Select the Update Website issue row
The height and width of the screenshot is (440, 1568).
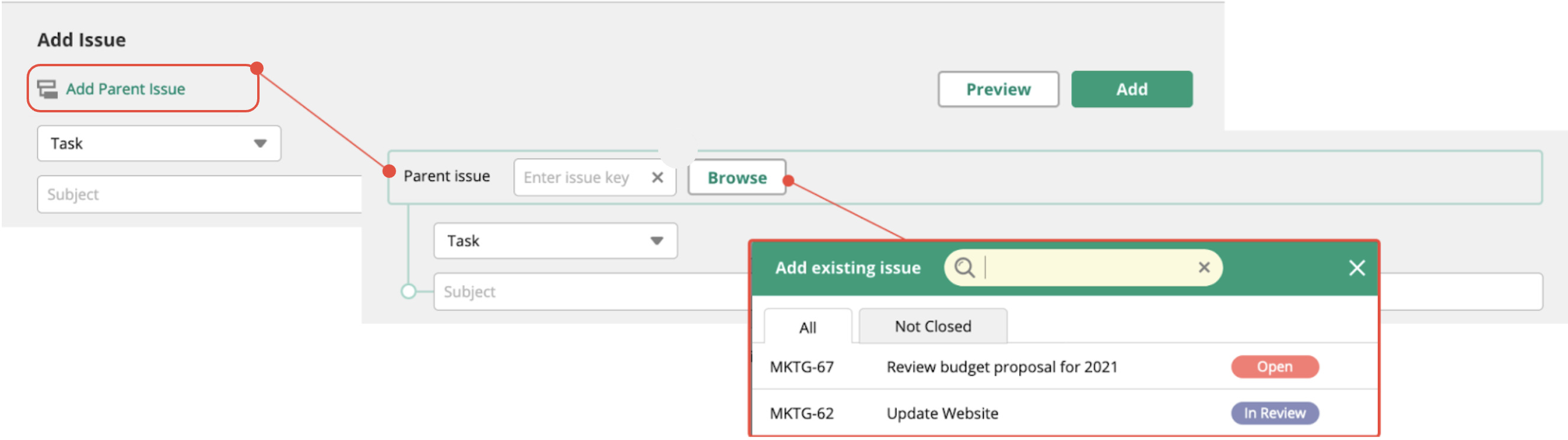coord(942,413)
